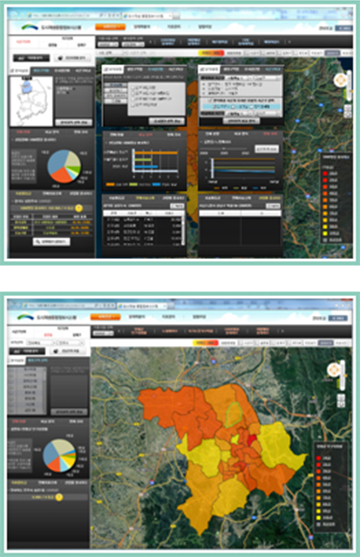Click the pie chart in upper screenshot's left panel

[x=64, y=166]
